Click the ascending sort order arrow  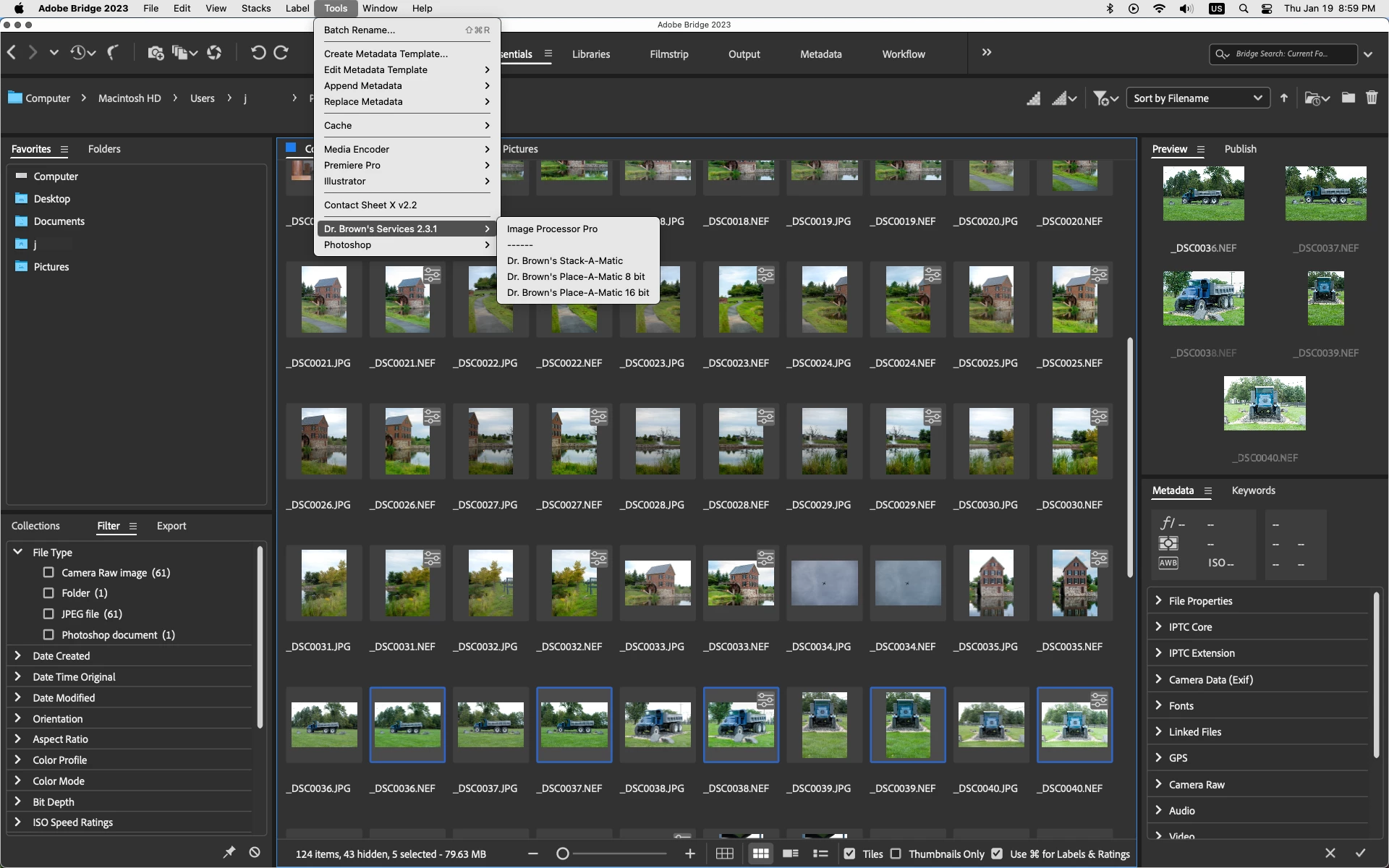(1283, 98)
